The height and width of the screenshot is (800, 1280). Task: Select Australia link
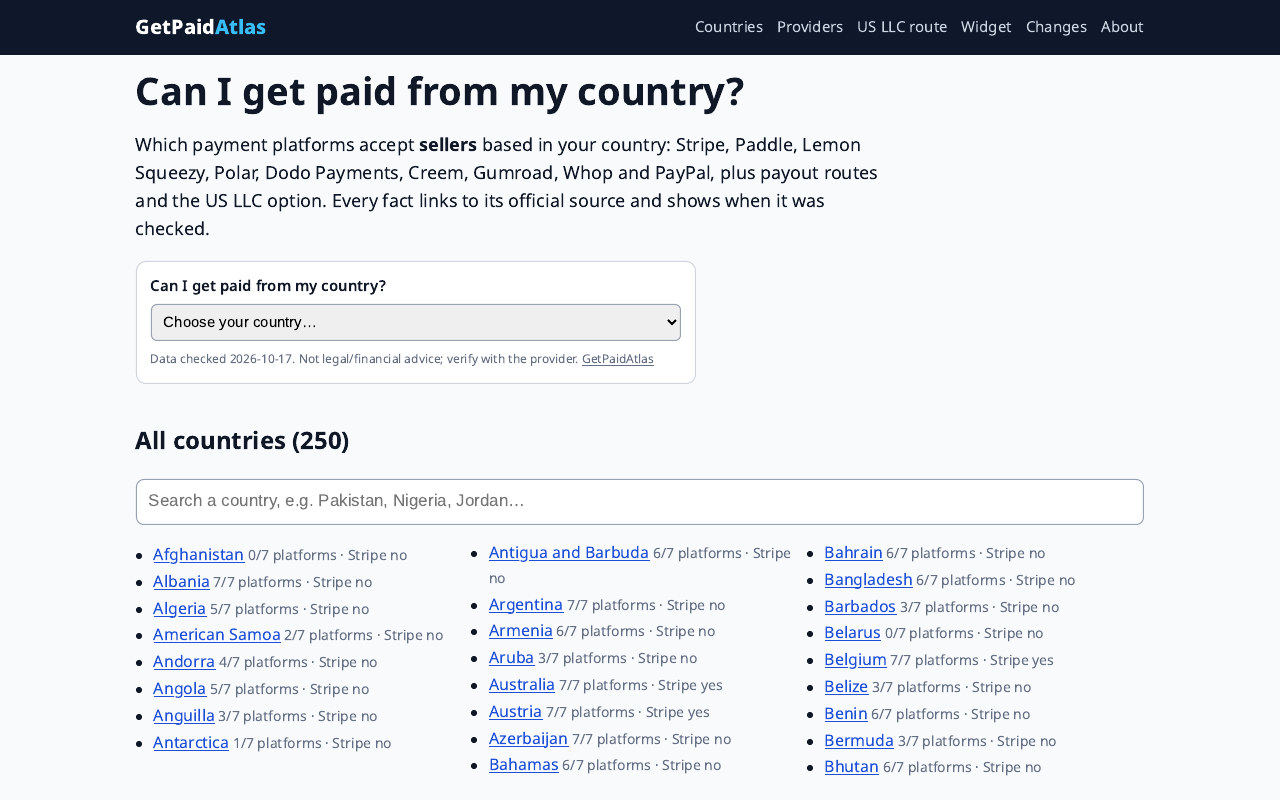click(x=522, y=684)
